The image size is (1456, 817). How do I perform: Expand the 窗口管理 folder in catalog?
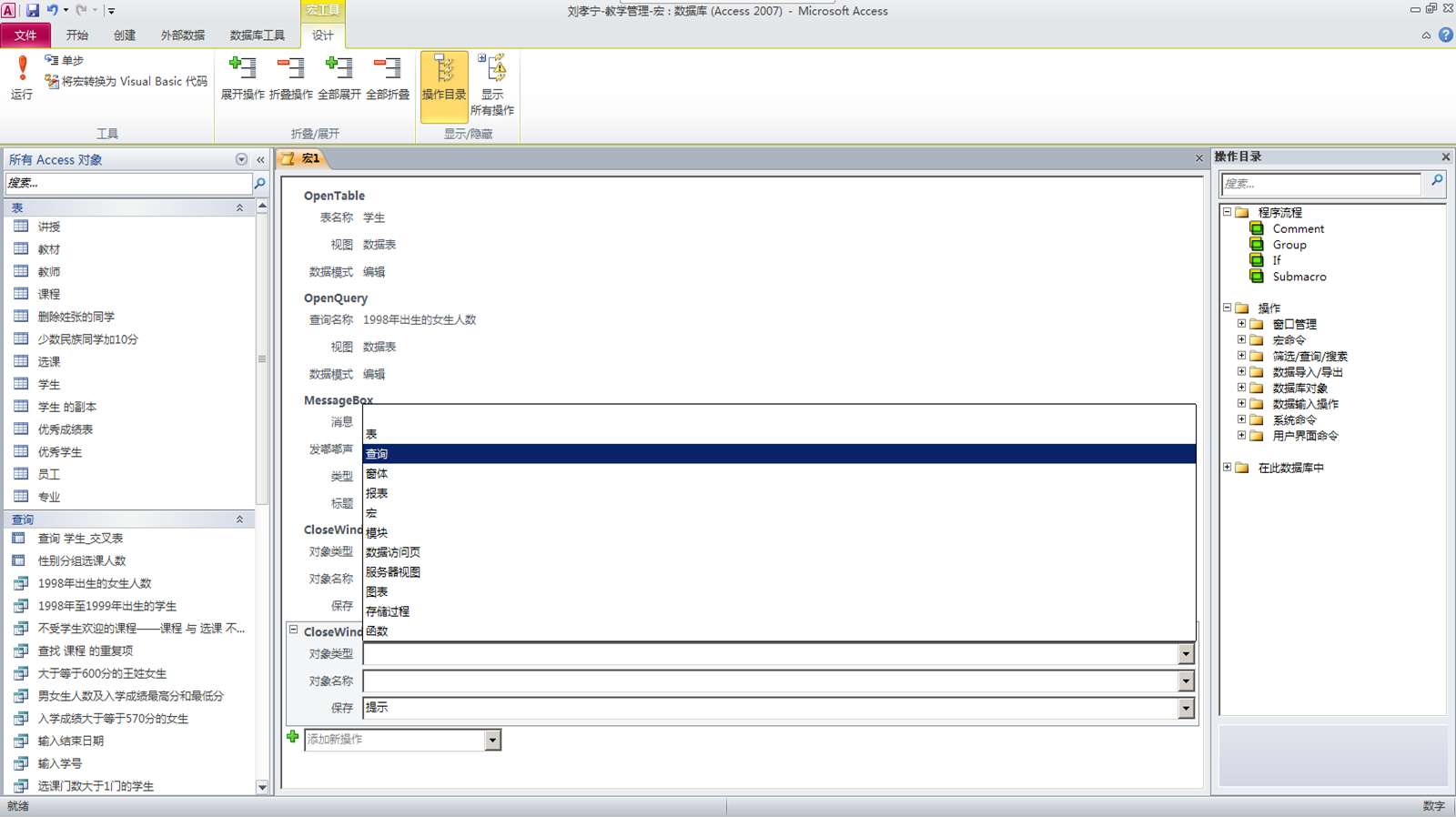[1241, 324]
